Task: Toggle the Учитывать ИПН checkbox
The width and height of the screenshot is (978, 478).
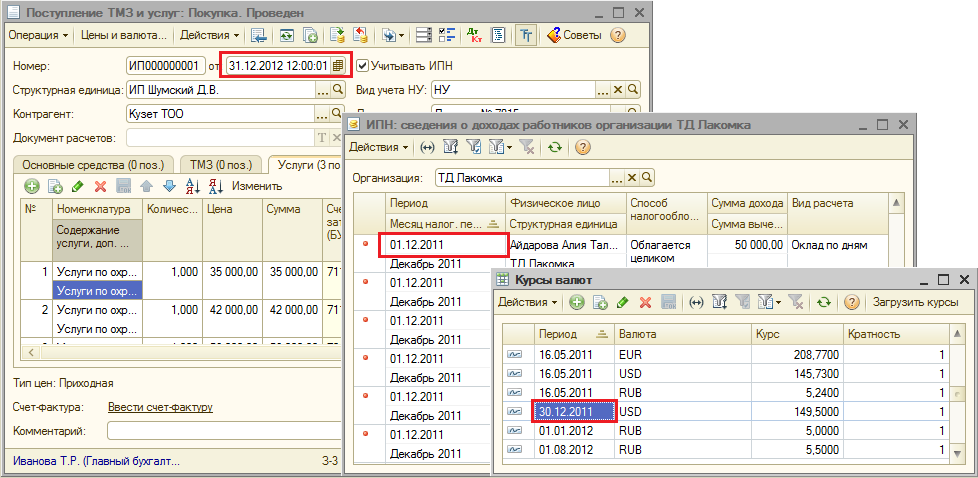Action: click(x=363, y=66)
